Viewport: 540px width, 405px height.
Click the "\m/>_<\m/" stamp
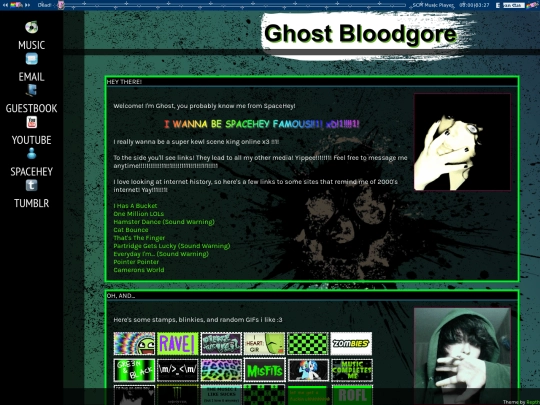pyautogui.click(x=178, y=370)
